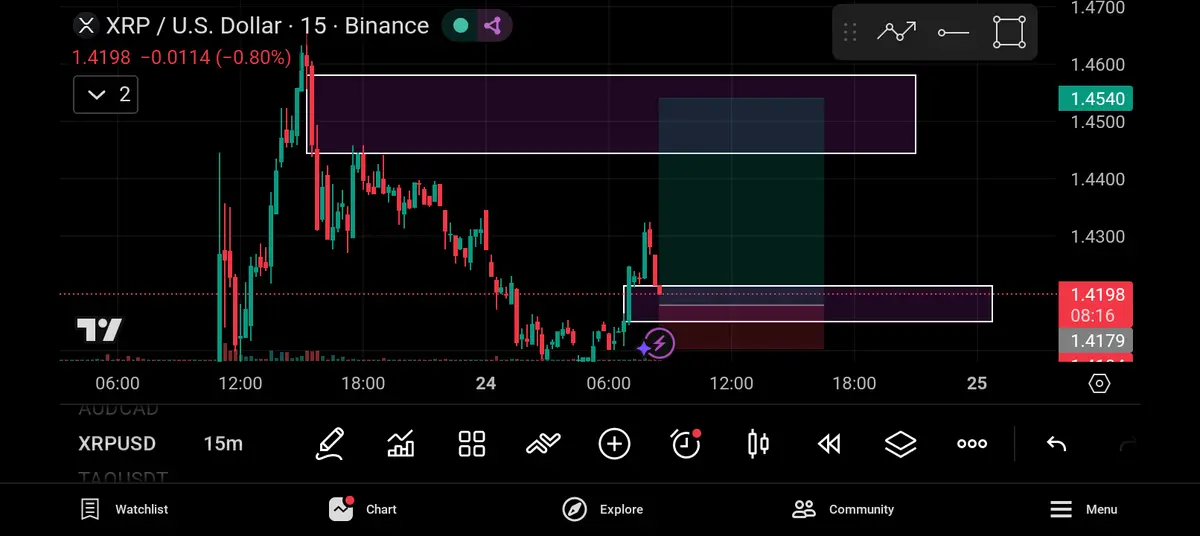Switch to the Explore tab
1200x536 pixels.
tap(602, 509)
